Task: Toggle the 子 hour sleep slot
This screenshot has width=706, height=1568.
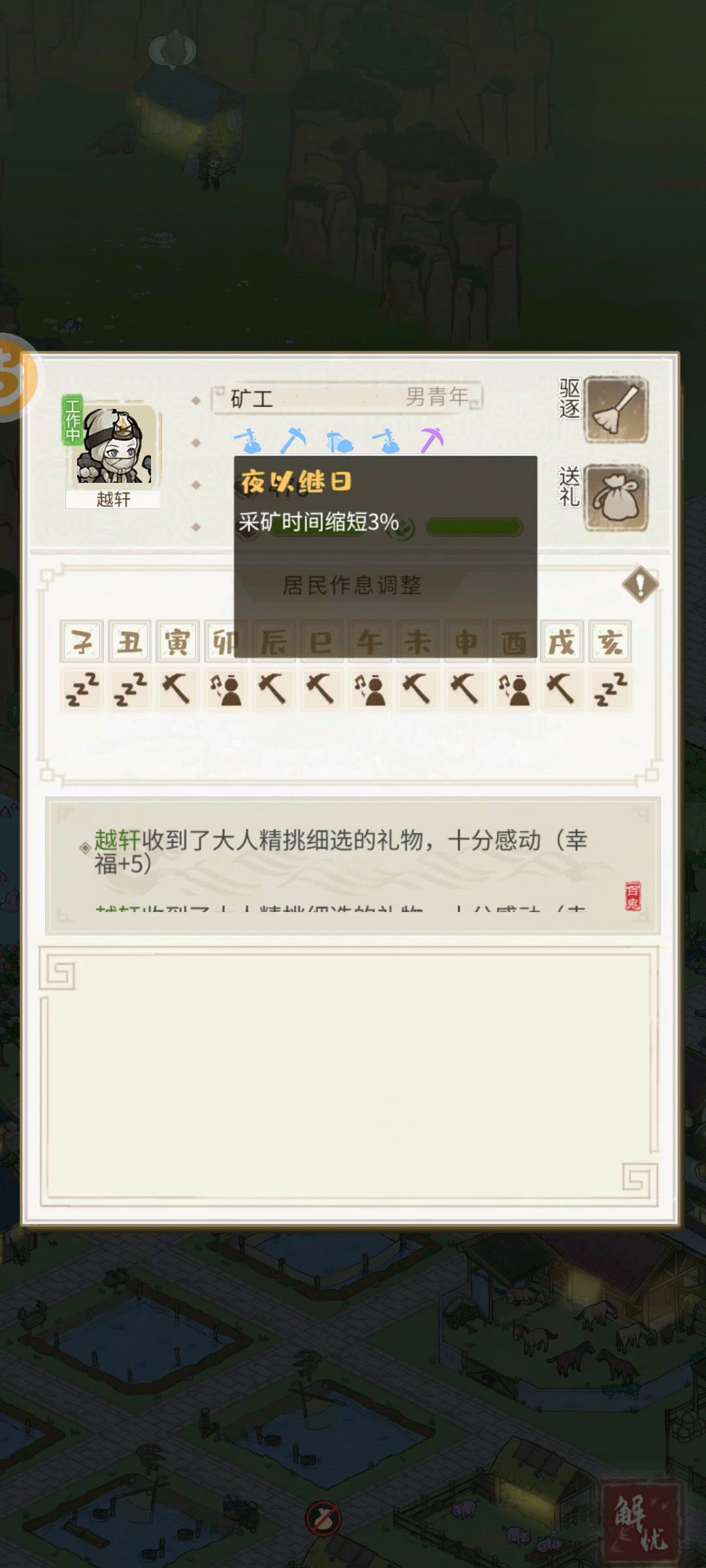Action: 82,689
